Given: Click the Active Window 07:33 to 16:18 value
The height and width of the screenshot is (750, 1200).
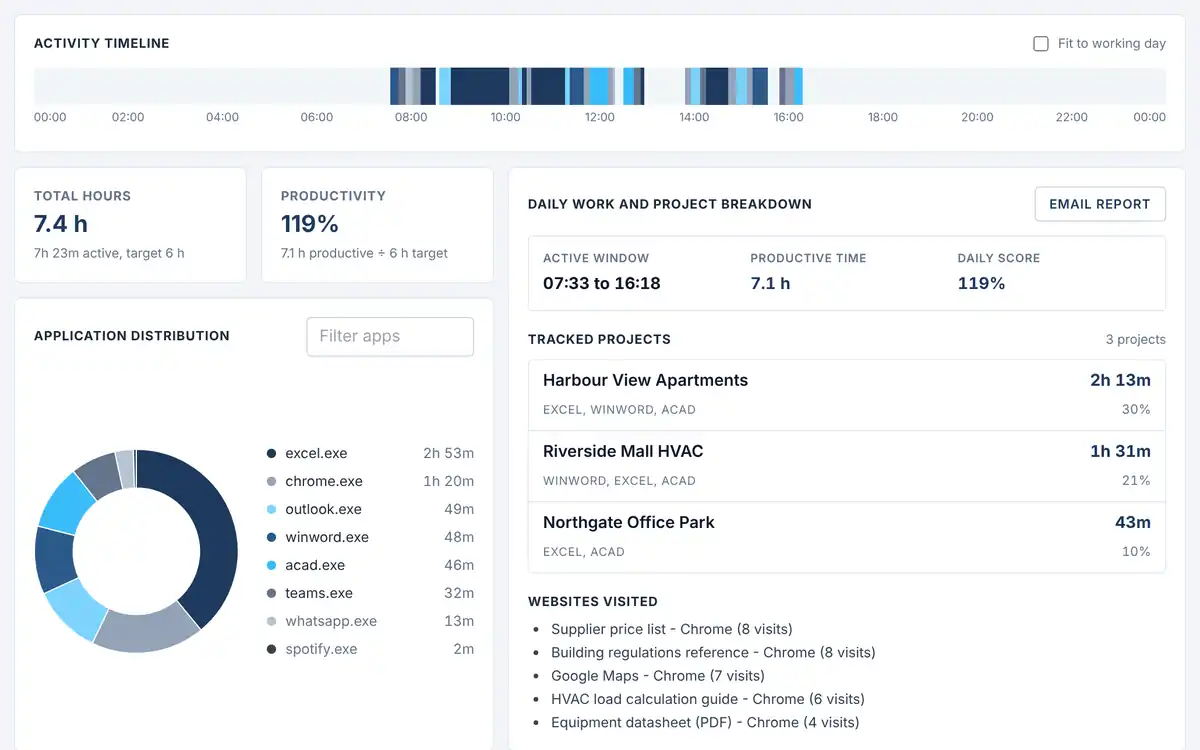Looking at the screenshot, I should (602, 283).
